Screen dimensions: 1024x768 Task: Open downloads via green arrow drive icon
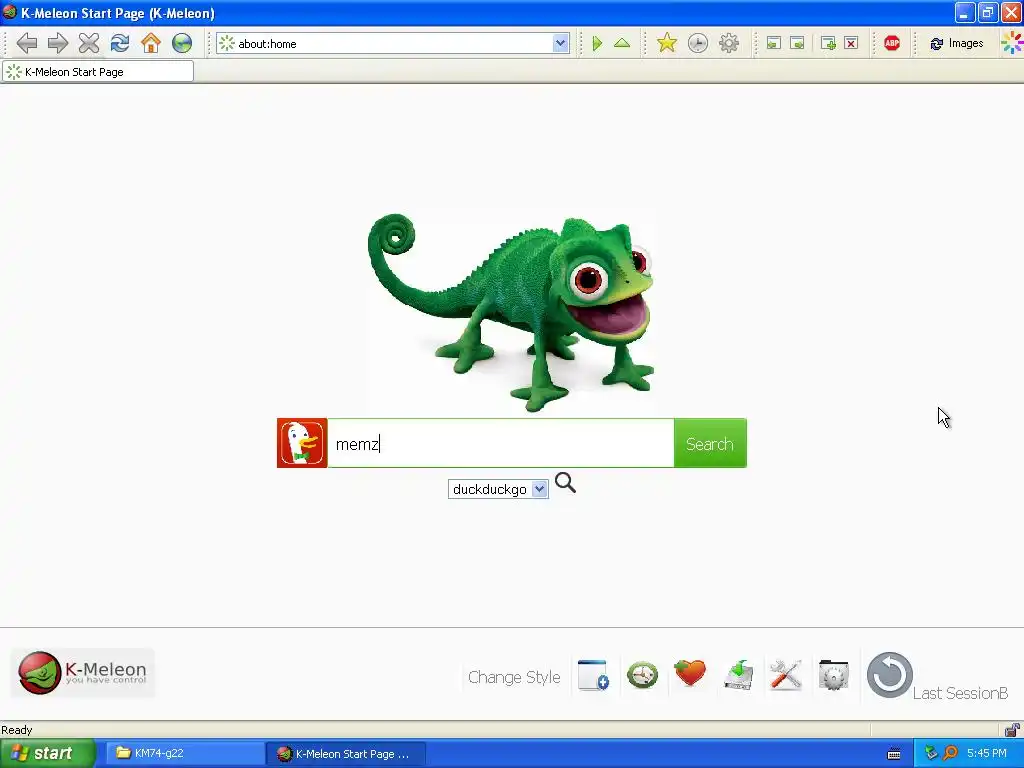coord(739,675)
